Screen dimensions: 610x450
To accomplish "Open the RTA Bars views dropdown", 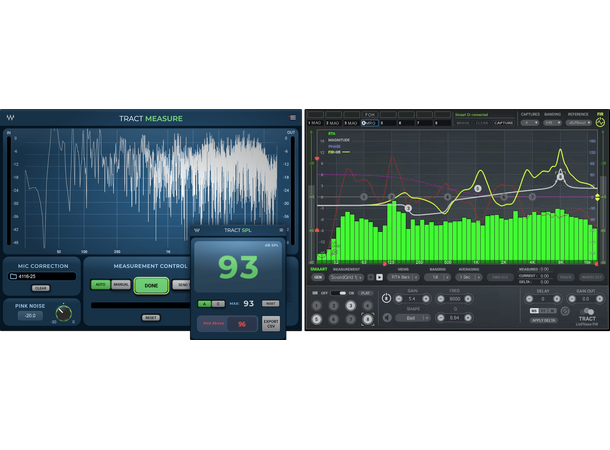I will [x=403, y=277].
